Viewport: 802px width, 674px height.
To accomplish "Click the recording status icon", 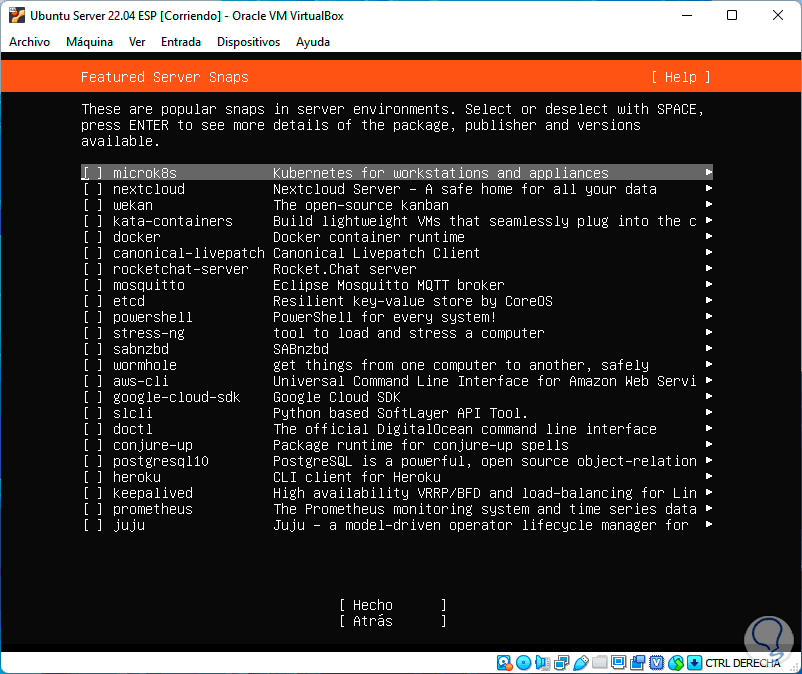I will (x=638, y=663).
